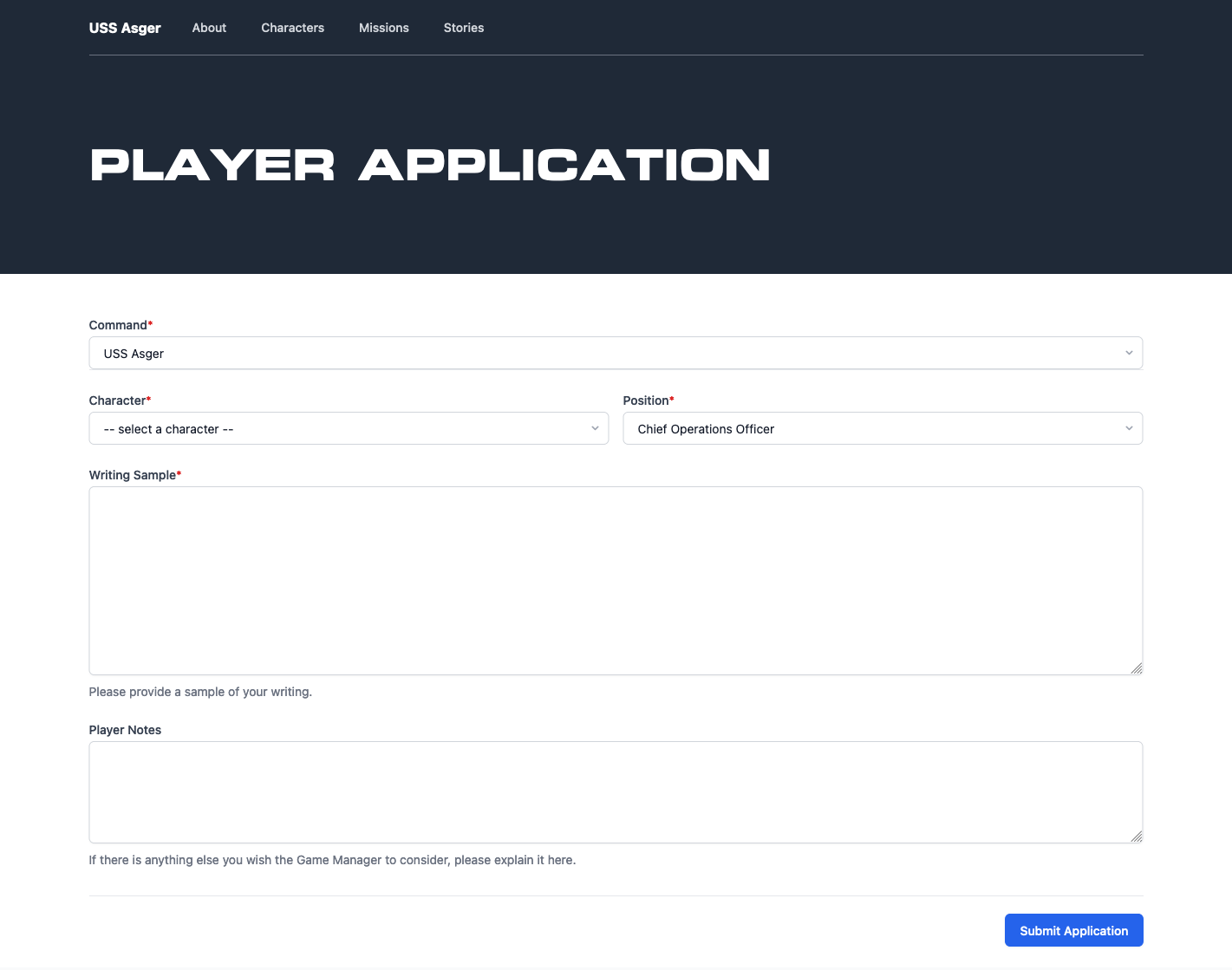Viewport: 1232px width, 970px height.
Task: Open the Position dropdown showing Chief Operations Officer
Action: click(883, 428)
